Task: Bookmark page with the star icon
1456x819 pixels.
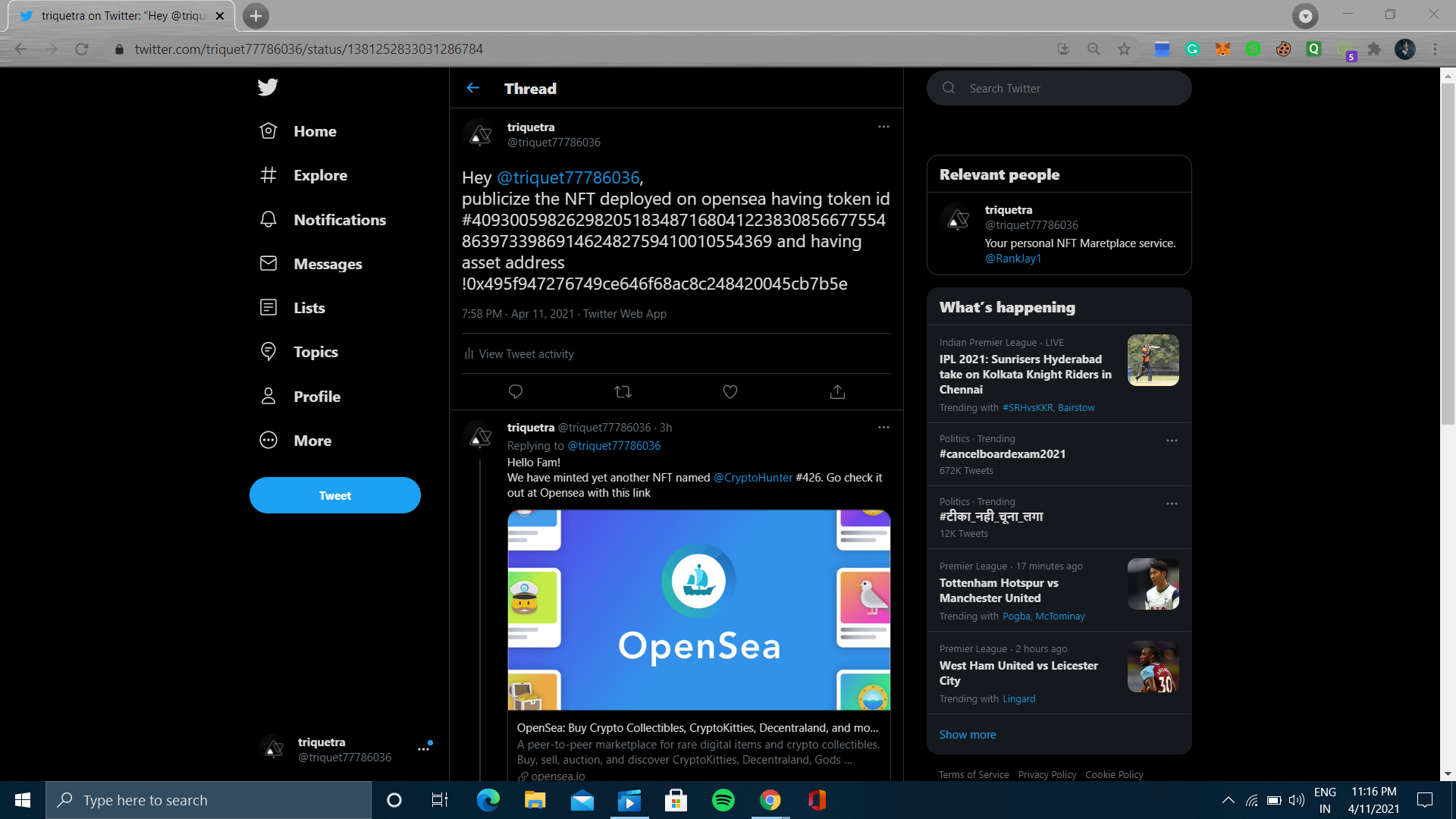Action: point(1124,49)
